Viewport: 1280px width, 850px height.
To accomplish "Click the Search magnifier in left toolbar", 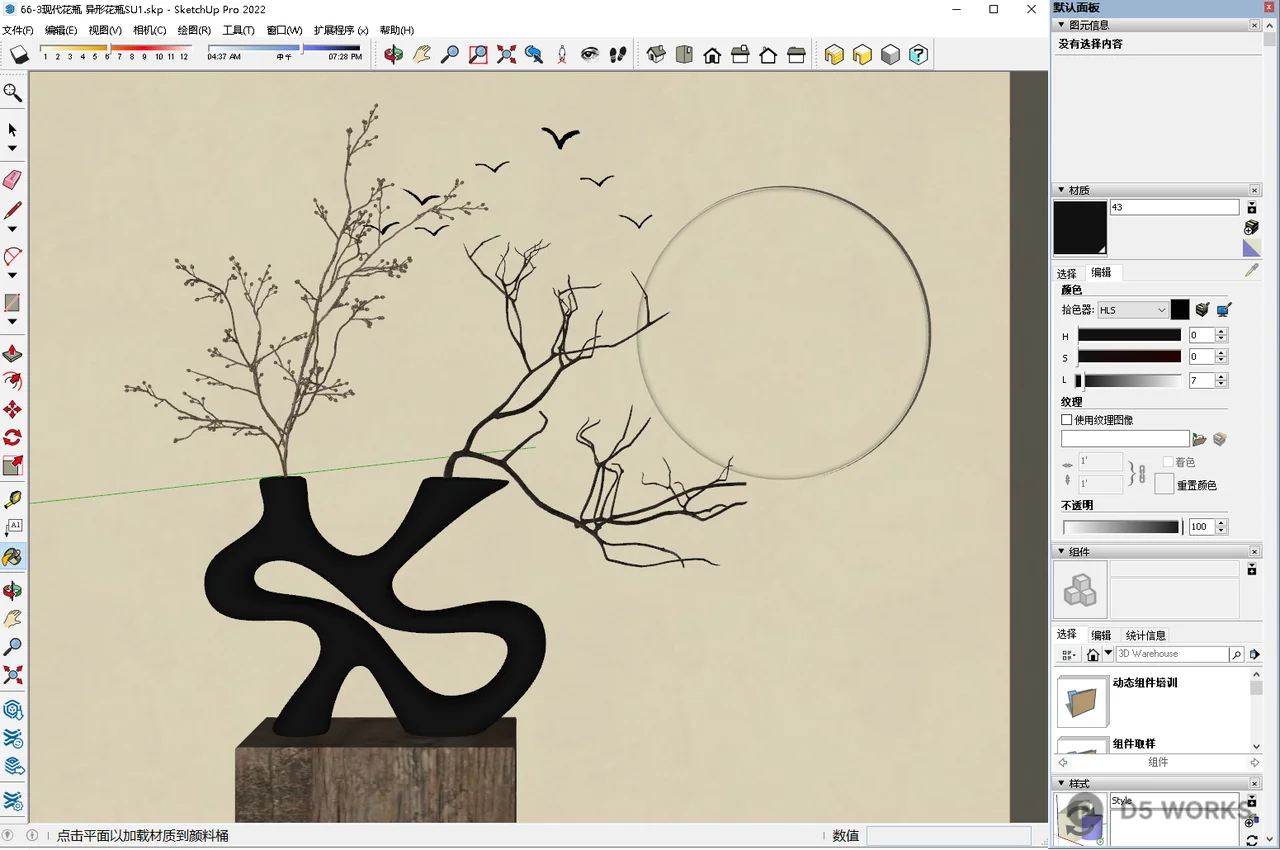I will point(13,93).
